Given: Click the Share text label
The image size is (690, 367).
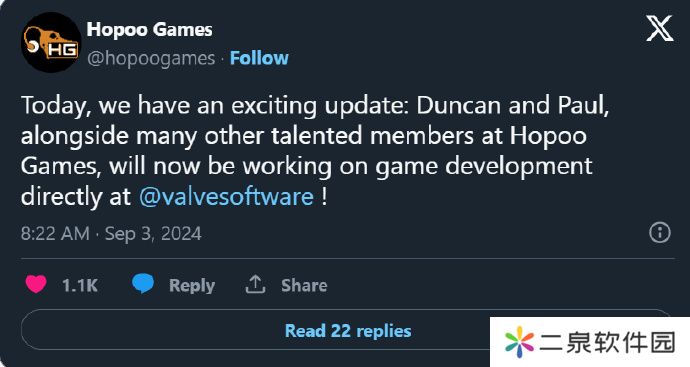Looking at the screenshot, I should (x=304, y=286).
